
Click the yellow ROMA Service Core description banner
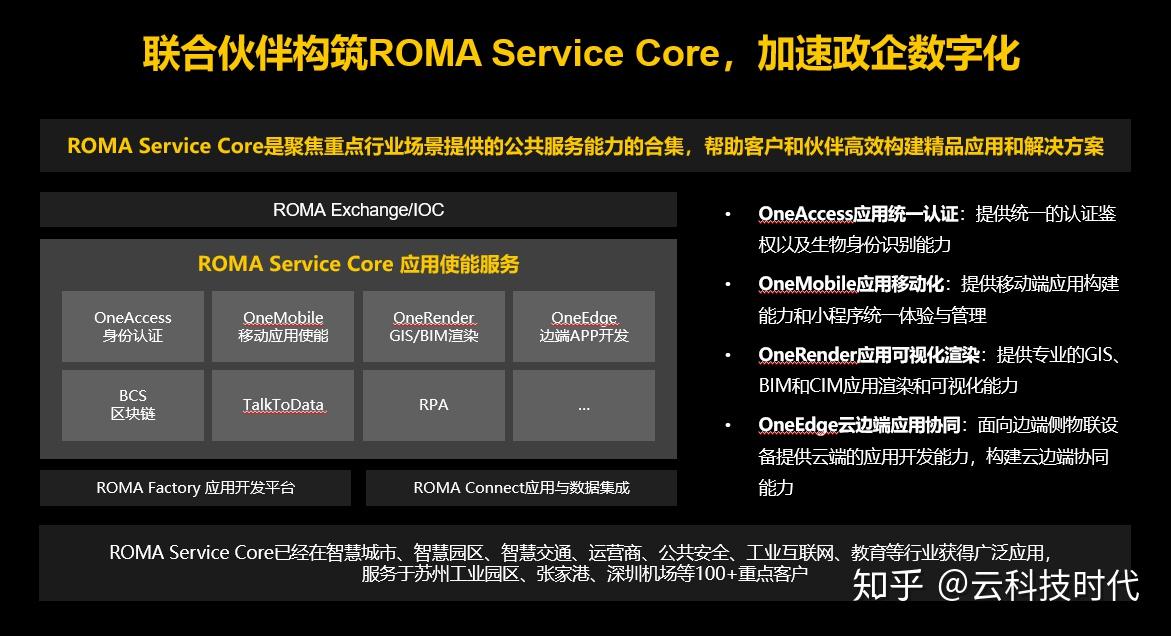585,146
